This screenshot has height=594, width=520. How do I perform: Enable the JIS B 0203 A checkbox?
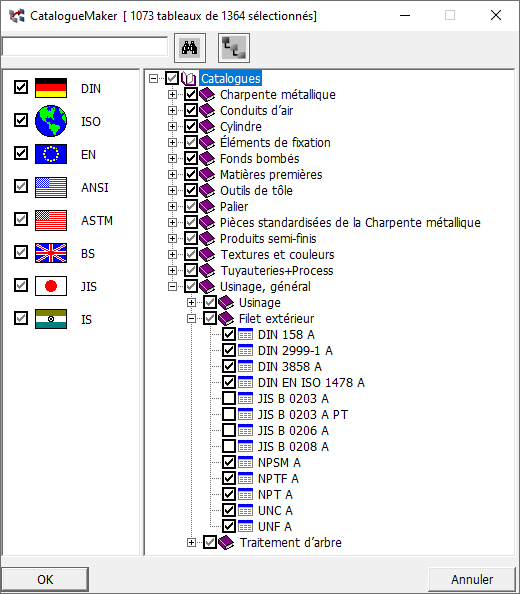(x=229, y=399)
